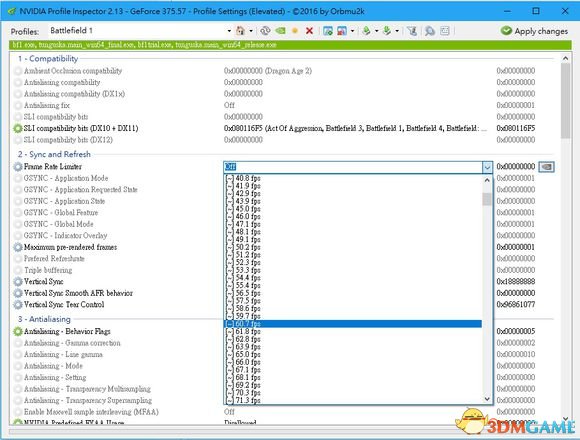Screen dimensions: 580x440
Task: Click the Apply changes button
Action: point(534,31)
